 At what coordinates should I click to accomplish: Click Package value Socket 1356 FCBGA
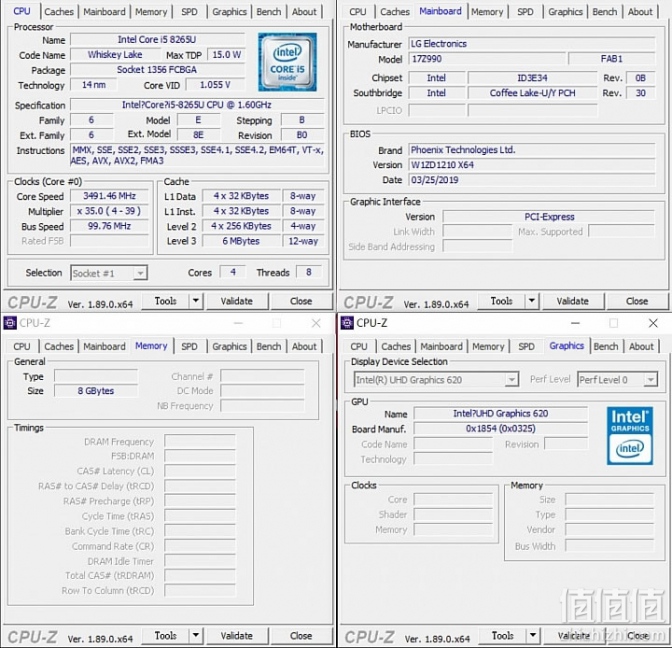(157, 69)
